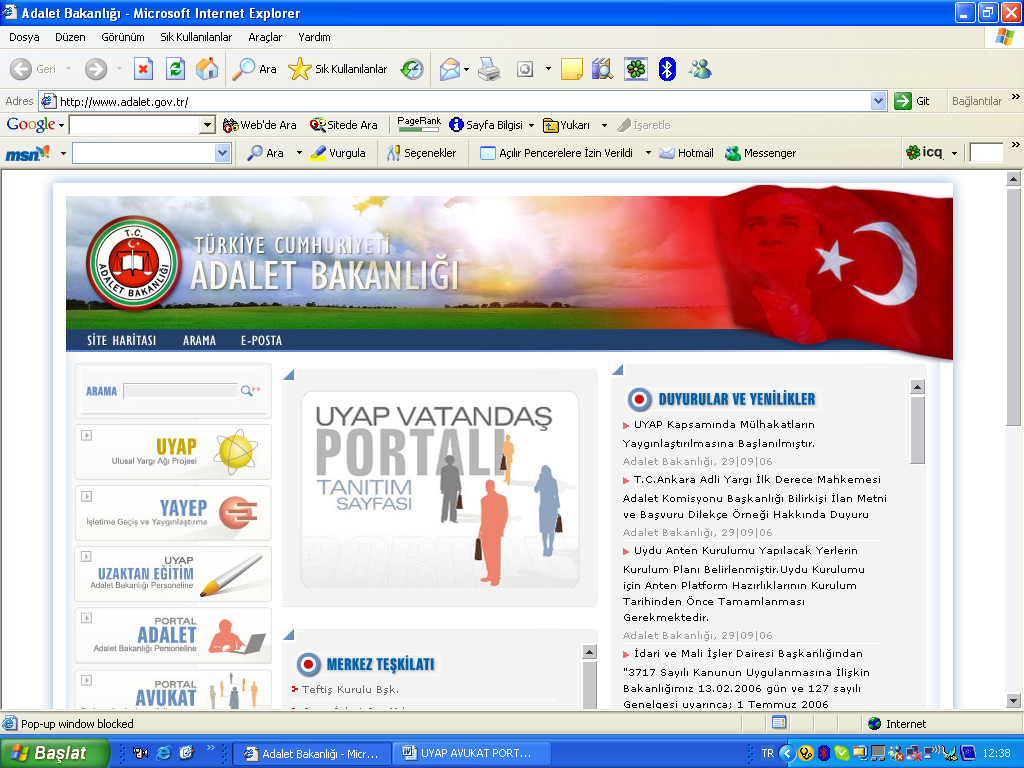The image size is (1024, 768).
Task: Click the TR language indicator in taskbar
Action: (x=767, y=753)
